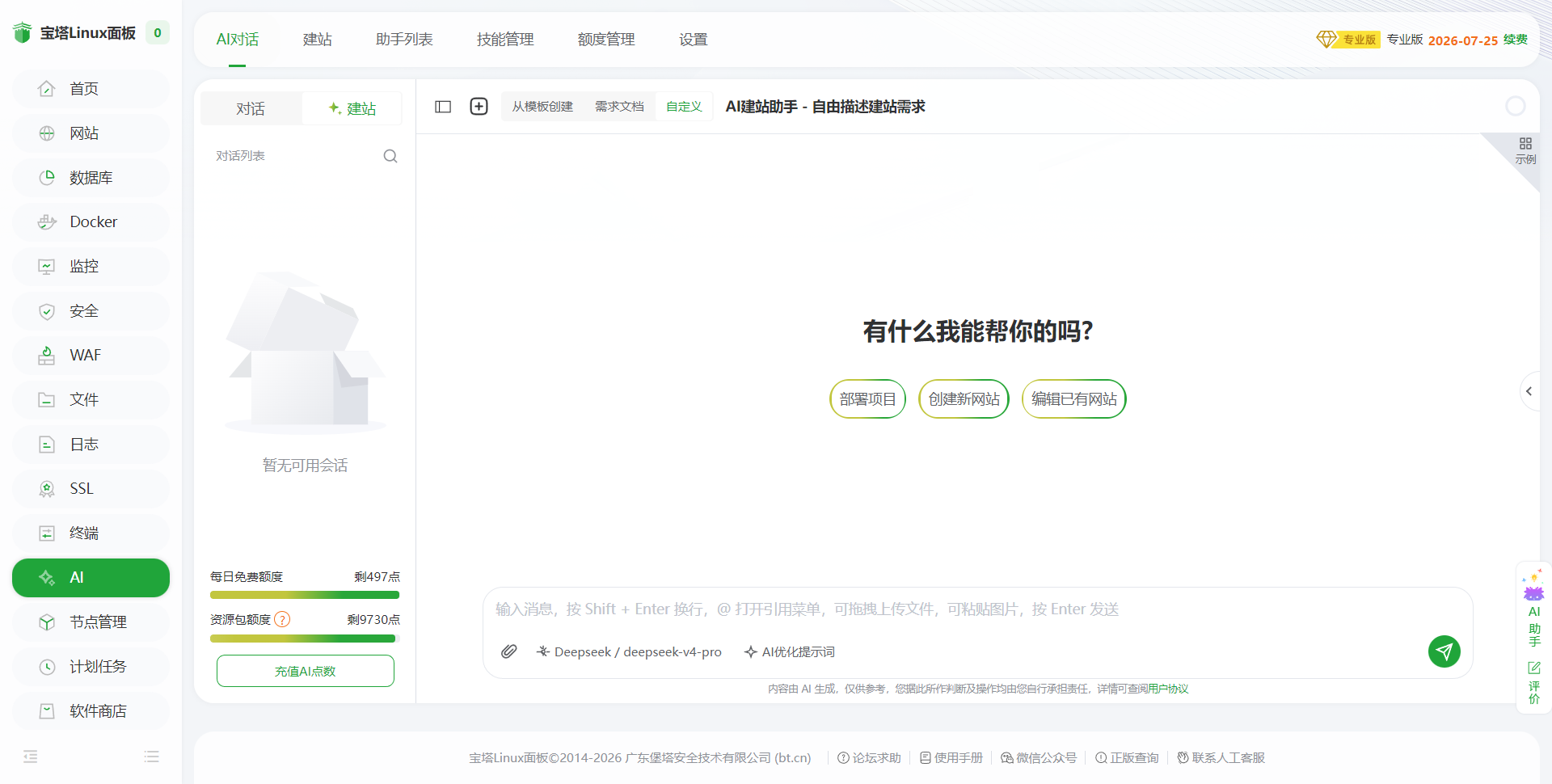Click the 续费 renew link
Viewport: 1552px width, 784px height.
1516,40
